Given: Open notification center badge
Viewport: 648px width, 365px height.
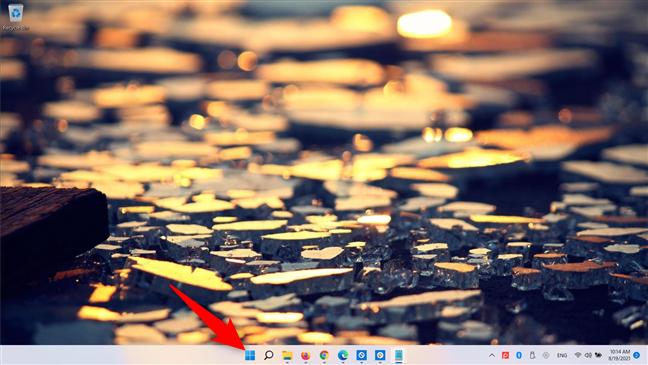Looking at the screenshot, I should coord(637,355).
